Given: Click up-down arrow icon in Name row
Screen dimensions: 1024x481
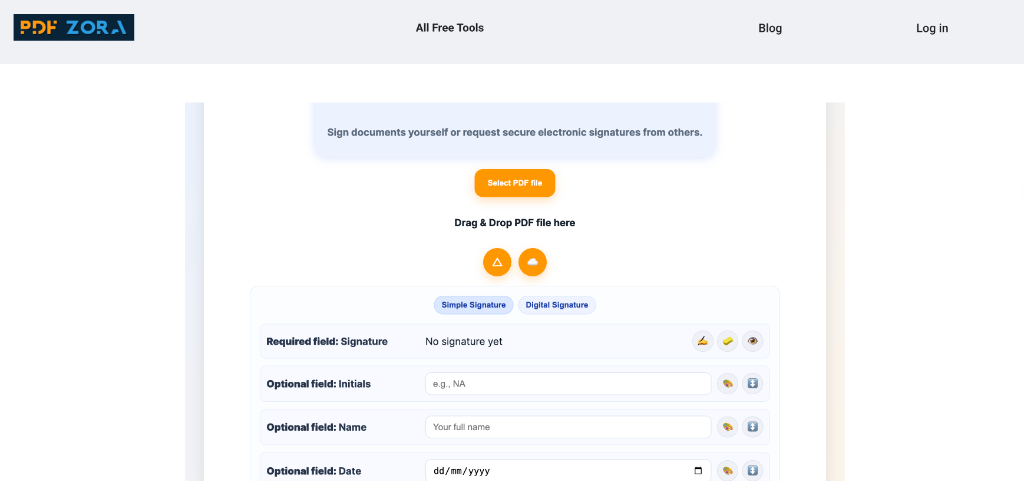Looking at the screenshot, I should [752, 427].
